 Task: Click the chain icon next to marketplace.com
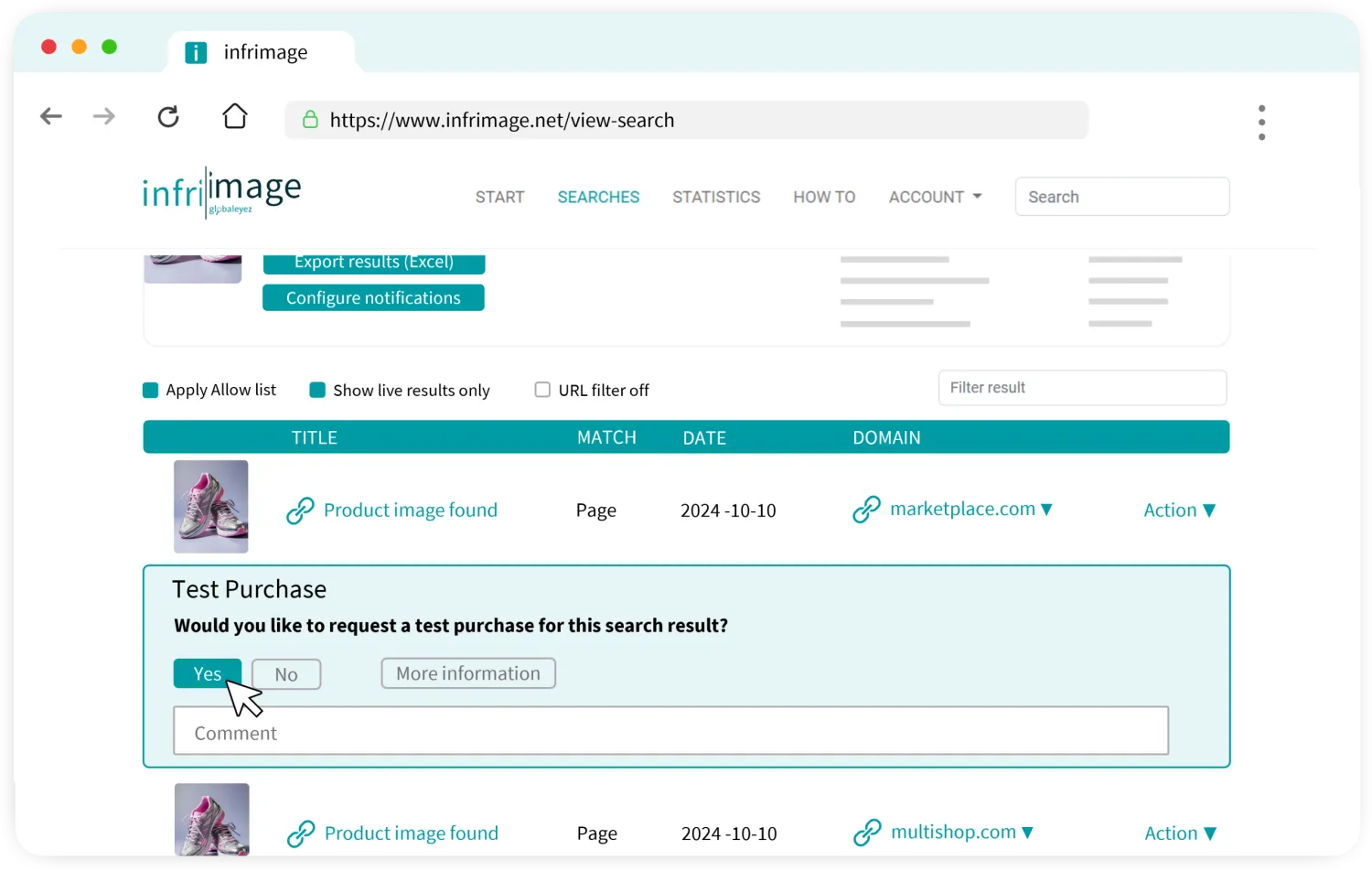pos(866,509)
